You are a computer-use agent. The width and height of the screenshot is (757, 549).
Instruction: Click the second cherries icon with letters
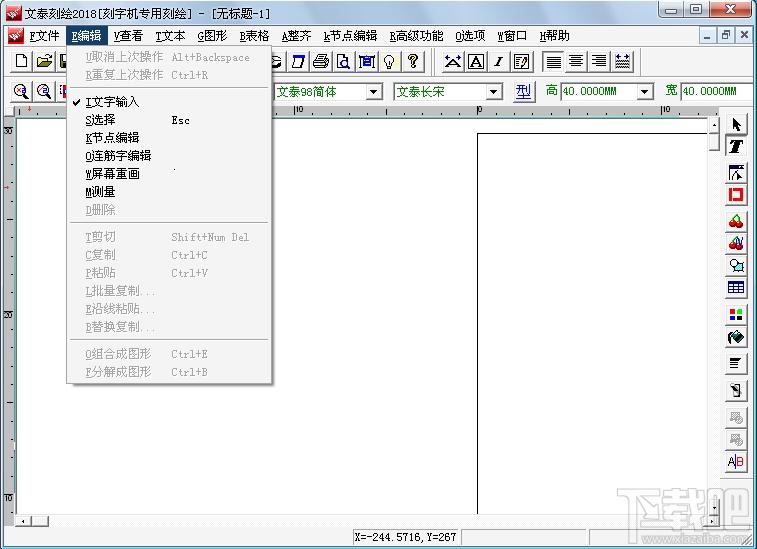[735, 243]
